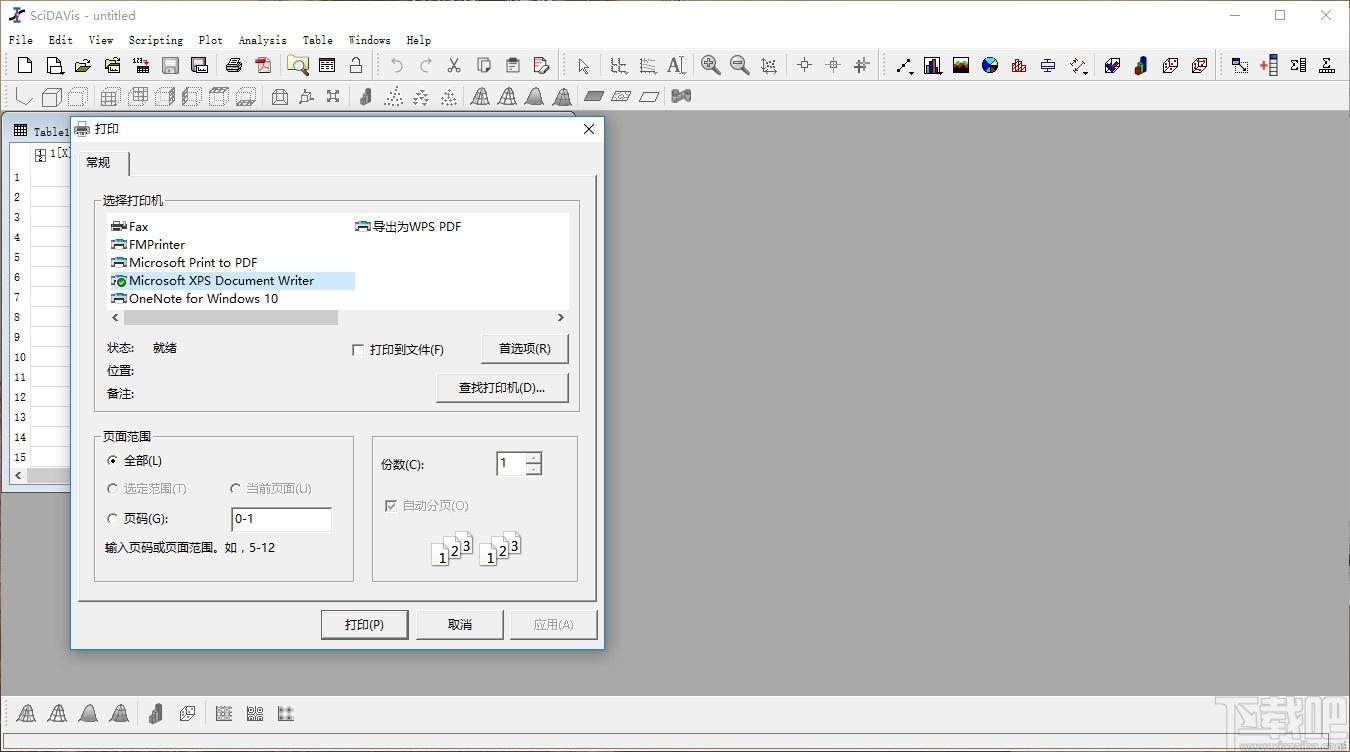Screen dimensions: 1350x752
Task: Click the printer list right scroll arrow
Action: 560,317
